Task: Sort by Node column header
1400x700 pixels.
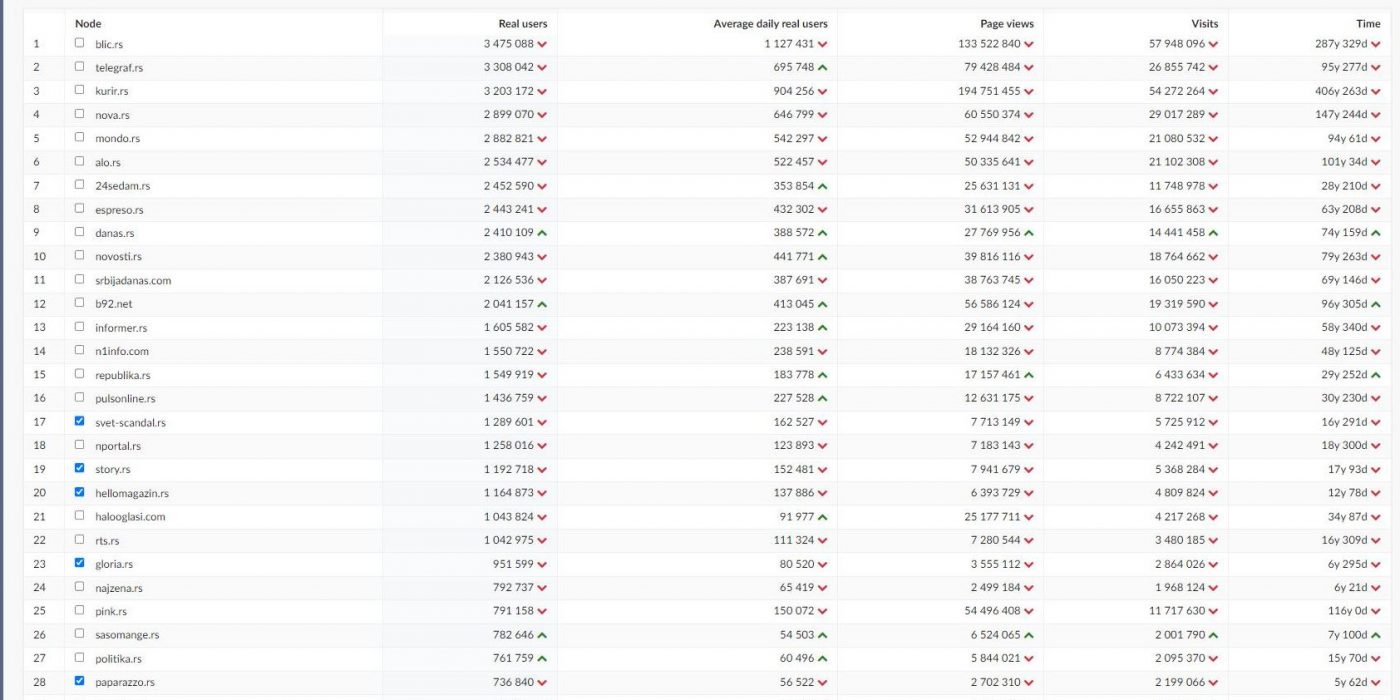Action: [88, 23]
